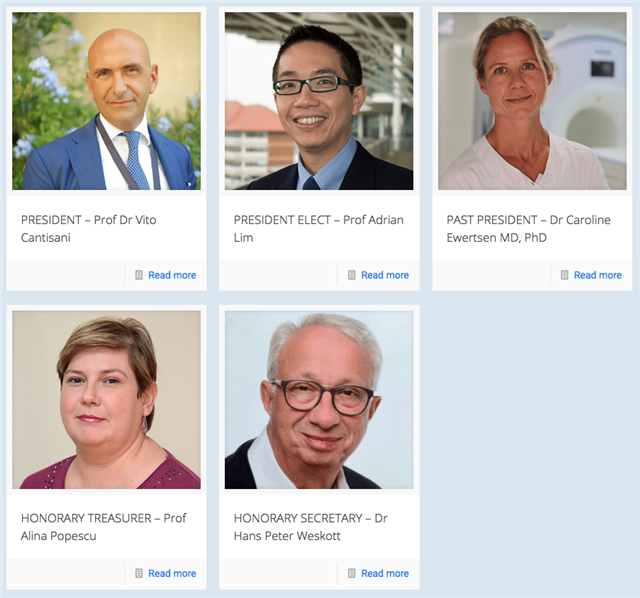Click document icon beside Alina Popescu's Read more

click(139, 574)
